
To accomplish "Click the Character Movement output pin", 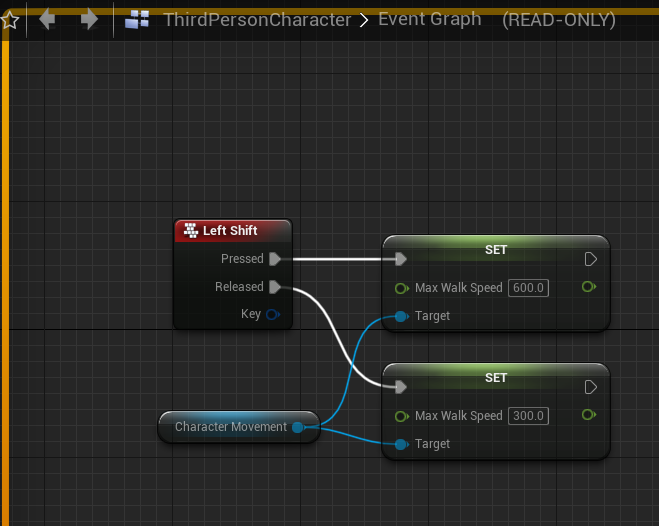I will point(298,427).
